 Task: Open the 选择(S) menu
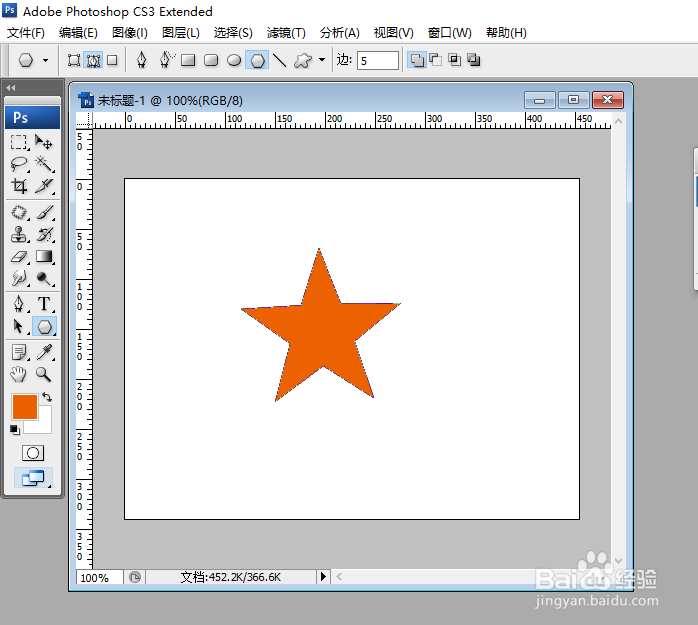pyautogui.click(x=233, y=33)
